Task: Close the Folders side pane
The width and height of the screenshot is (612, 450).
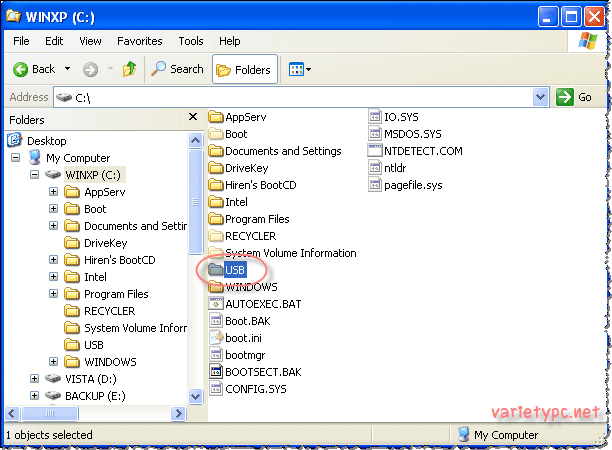Action: (x=193, y=117)
